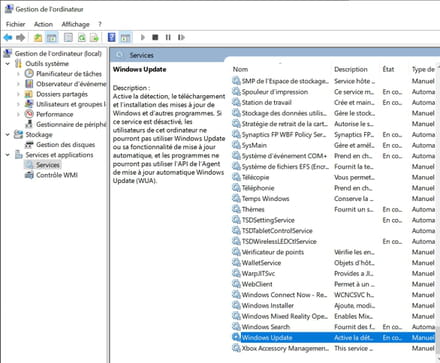This screenshot has width=440, height=363.
Task: Open the ? help menu
Action: 100,24
